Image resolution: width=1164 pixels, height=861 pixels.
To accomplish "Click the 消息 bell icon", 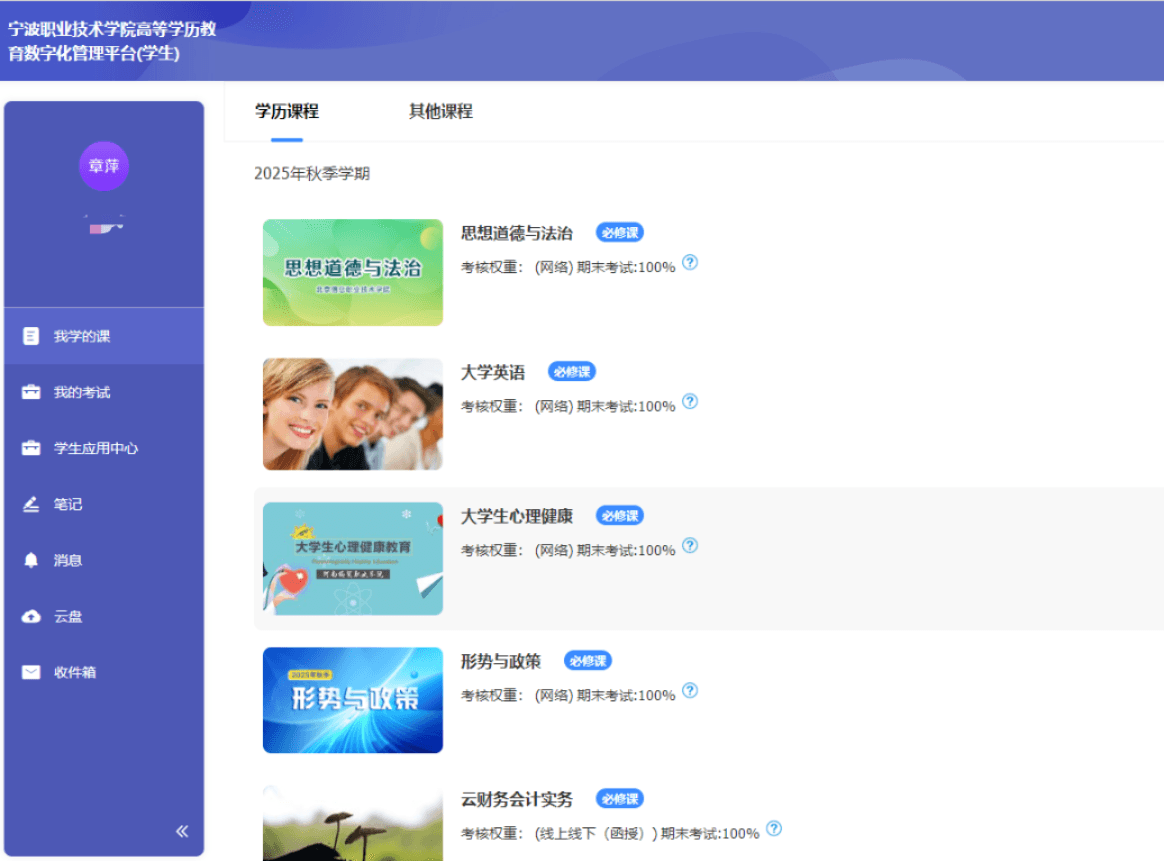I will click(x=31, y=560).
